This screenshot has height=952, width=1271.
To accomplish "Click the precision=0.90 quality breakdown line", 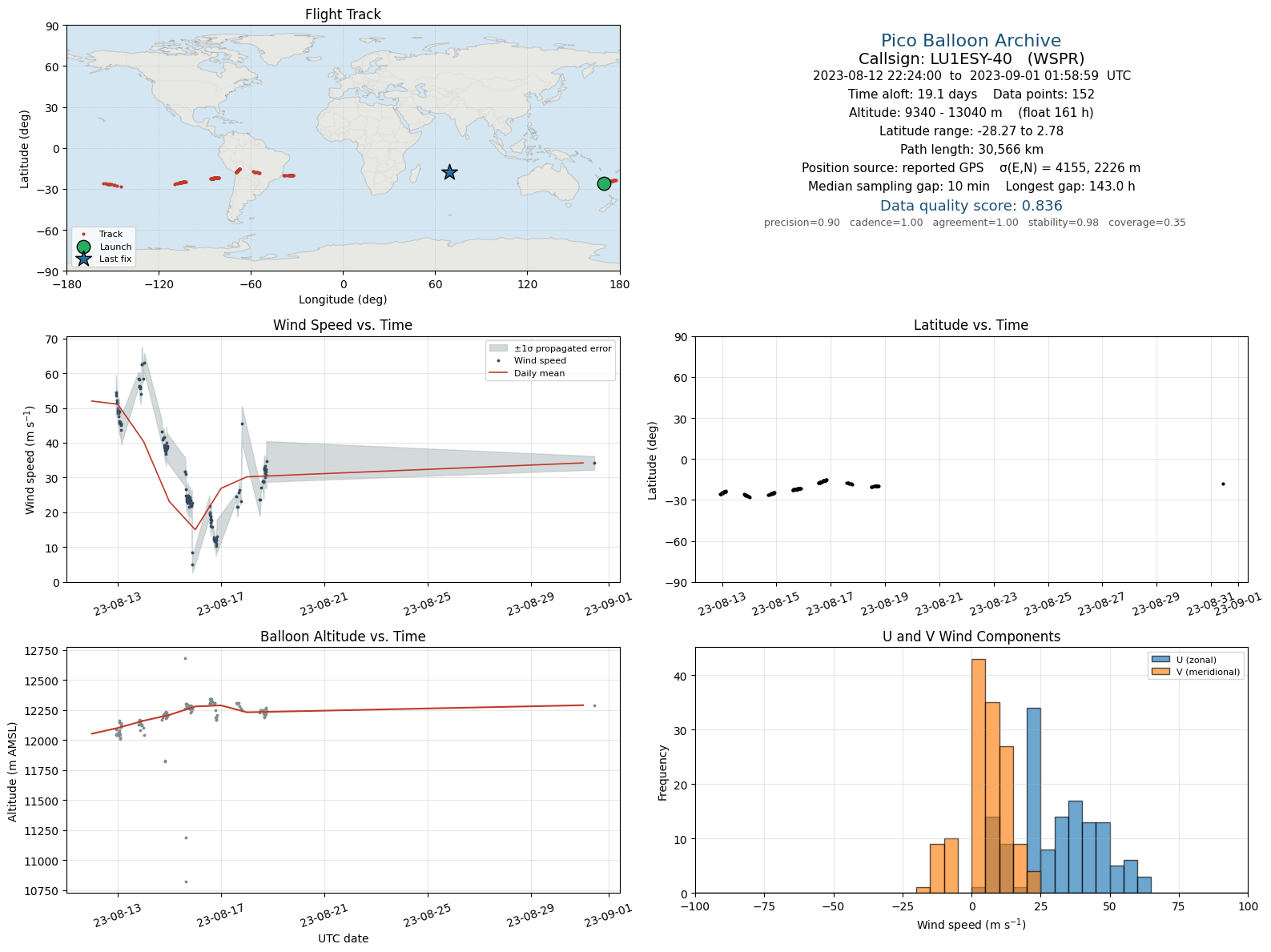I will pyautogui.click(x=975, y=223).
